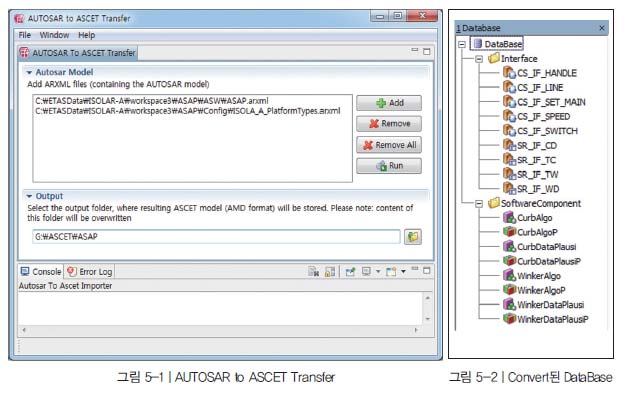Image resolution: width=630 pixels, height=402 pixels.
Task: Minimize the Console panel
Action: (x=415, y=269)
